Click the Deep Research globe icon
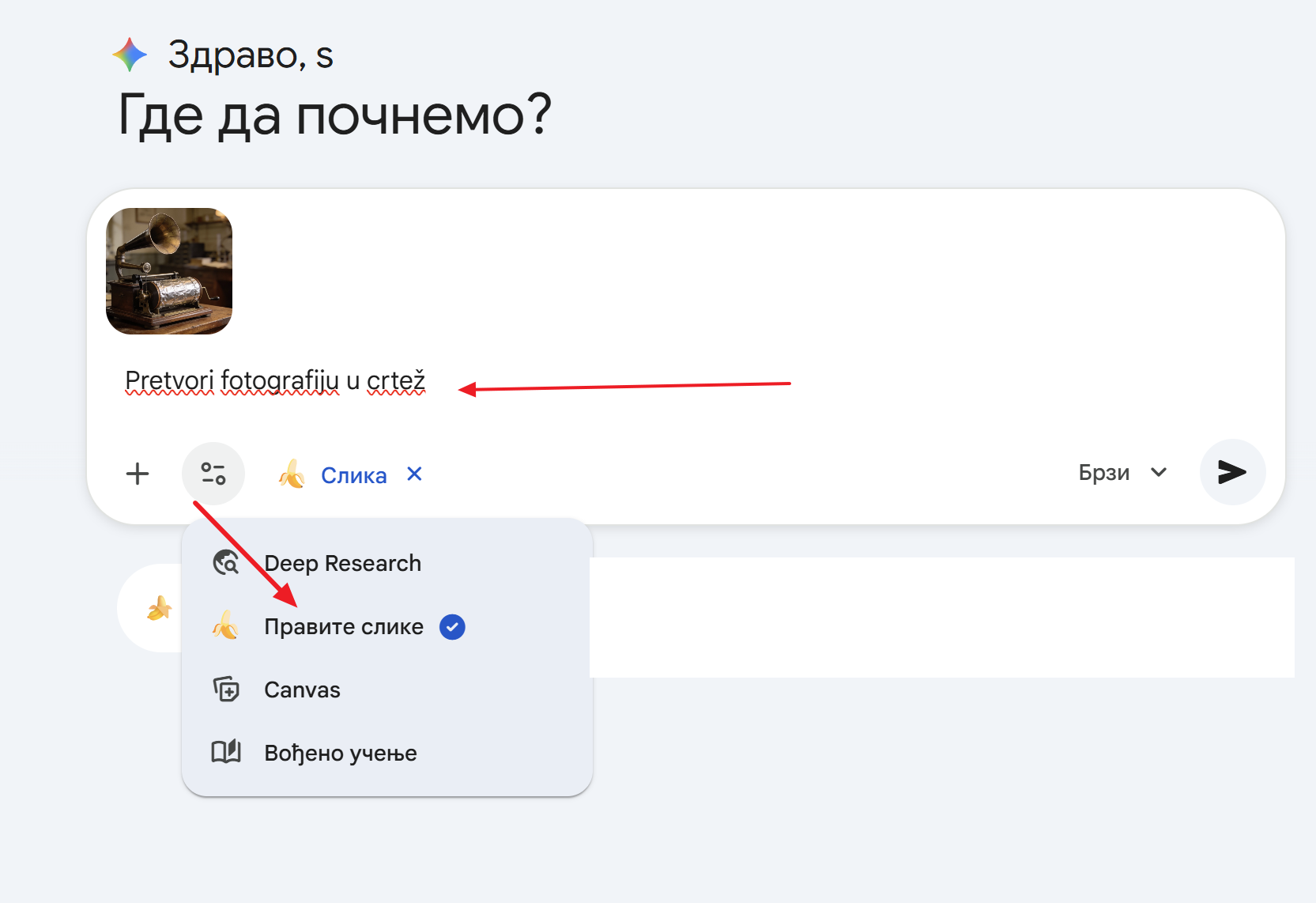This screenshot has width=1316, height=903. (x=226, y=563)
